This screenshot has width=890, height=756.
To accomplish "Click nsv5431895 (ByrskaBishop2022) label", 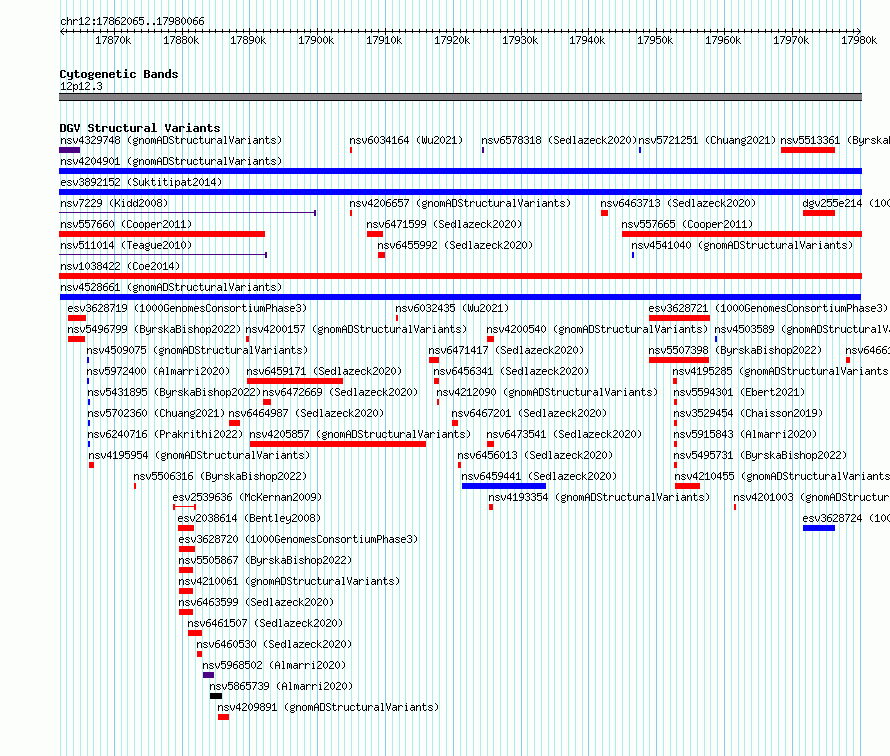I will coord(174,392).
